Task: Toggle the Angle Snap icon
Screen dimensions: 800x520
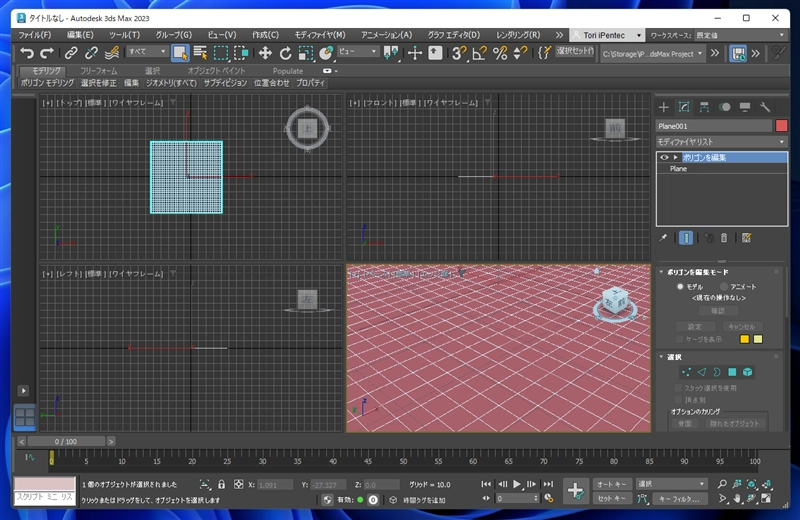Action: pos(479,53)
